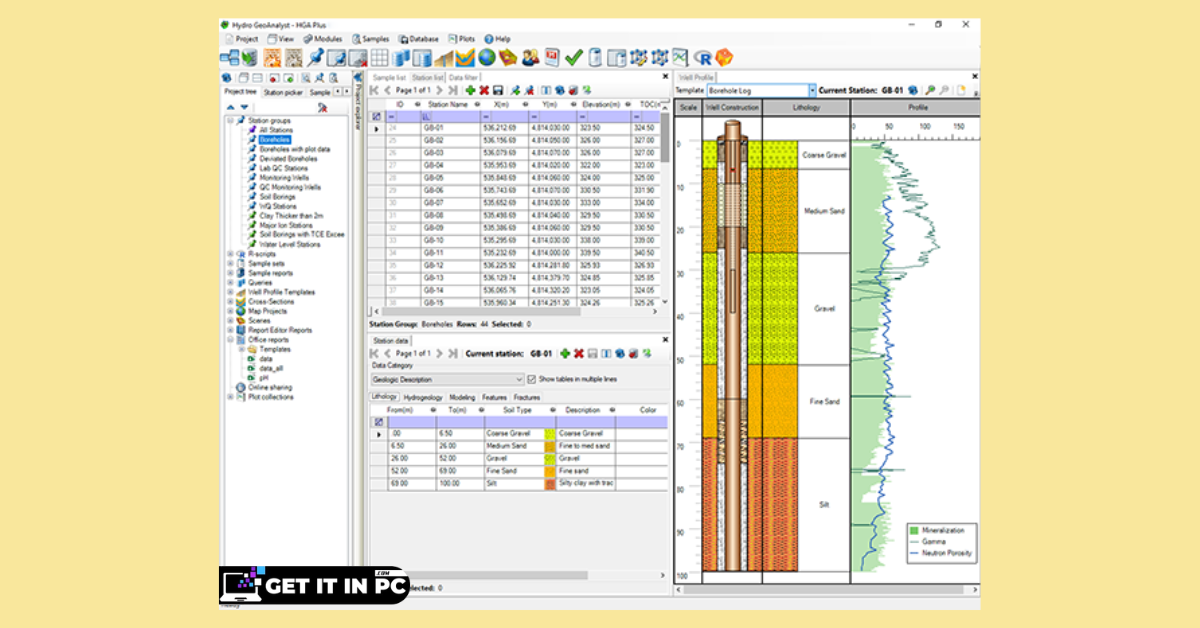Click magnifier icon in Well Profile toolbar
This screenshot has width=1200, height=628.
click(931, 90)
